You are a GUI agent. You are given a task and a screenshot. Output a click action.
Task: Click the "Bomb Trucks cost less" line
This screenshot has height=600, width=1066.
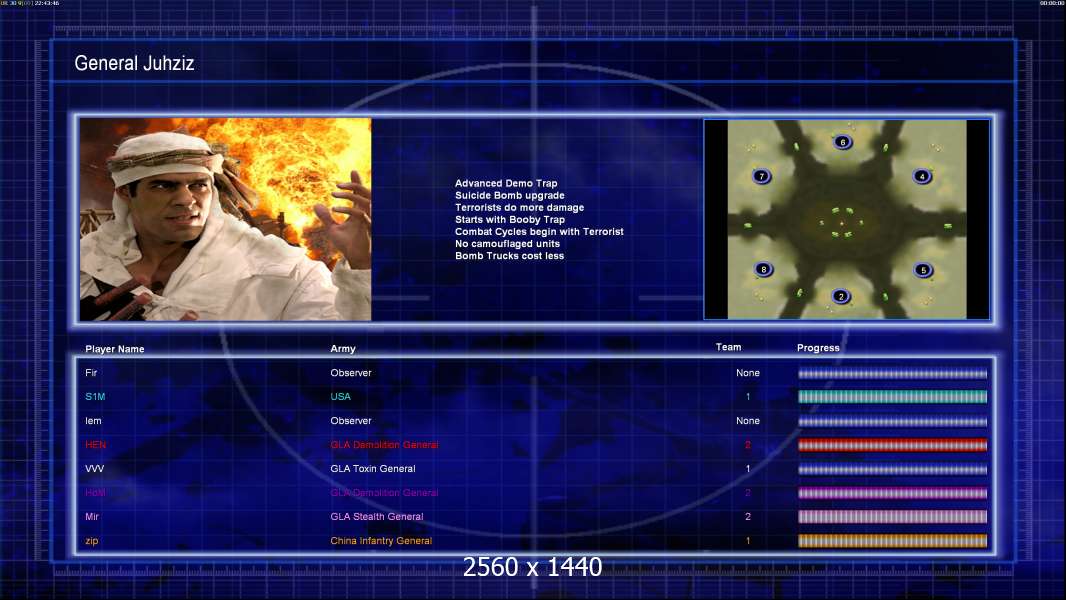[509, 255]
